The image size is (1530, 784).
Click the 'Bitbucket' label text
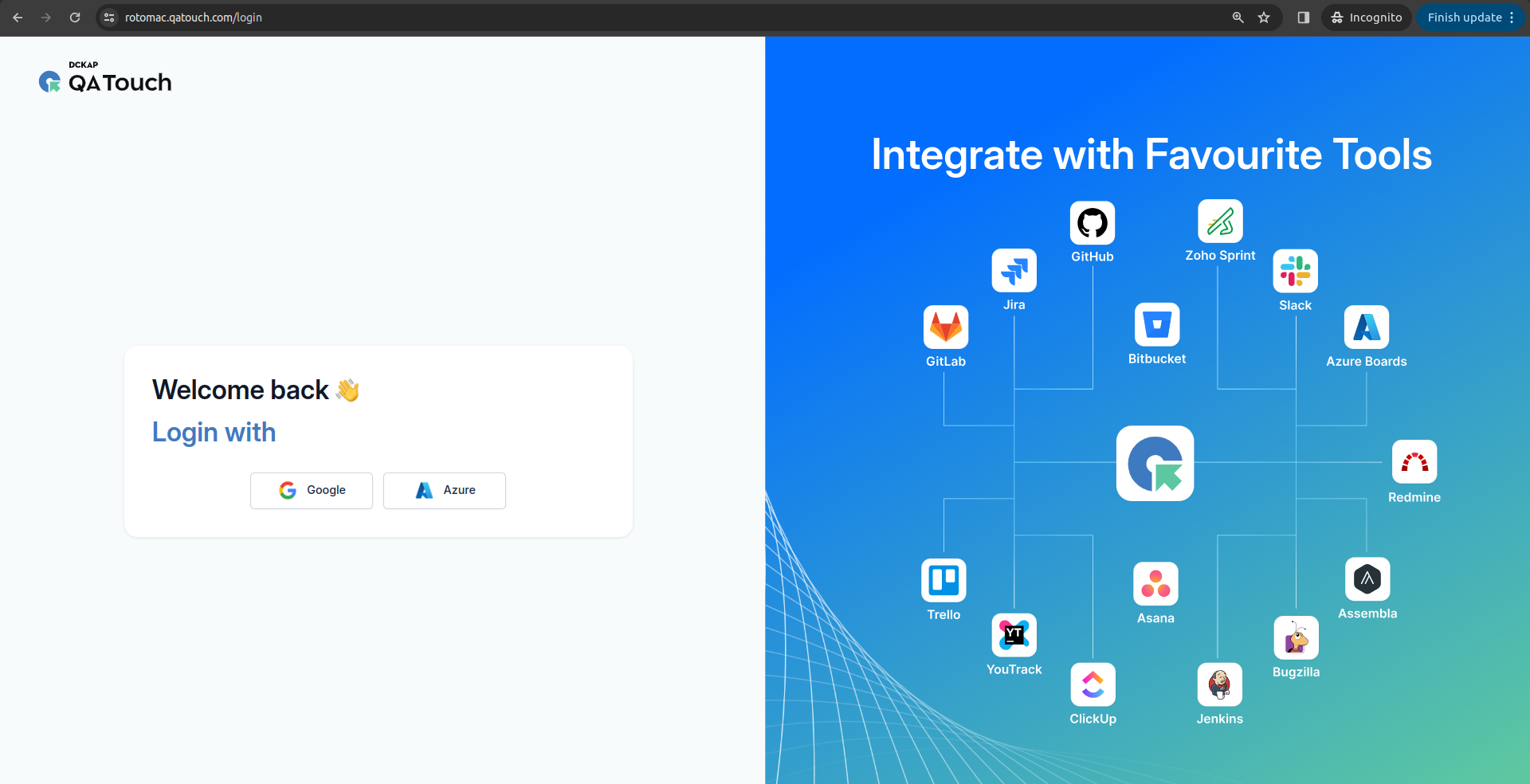(x=1157, y=359)
